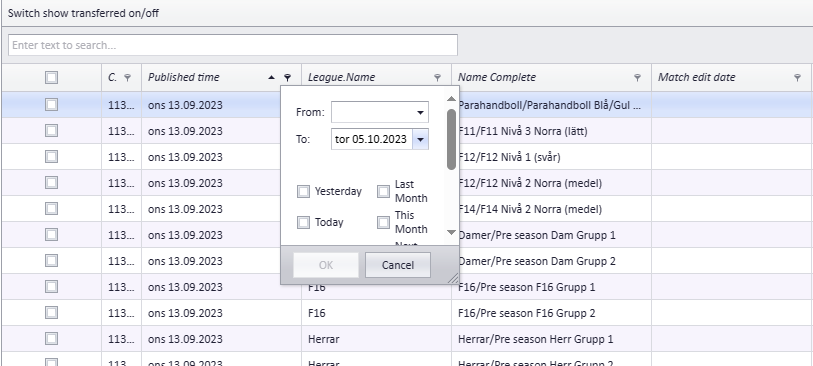
Task: Open filter icon on Match edit date column
Action: tap(797, 78)
